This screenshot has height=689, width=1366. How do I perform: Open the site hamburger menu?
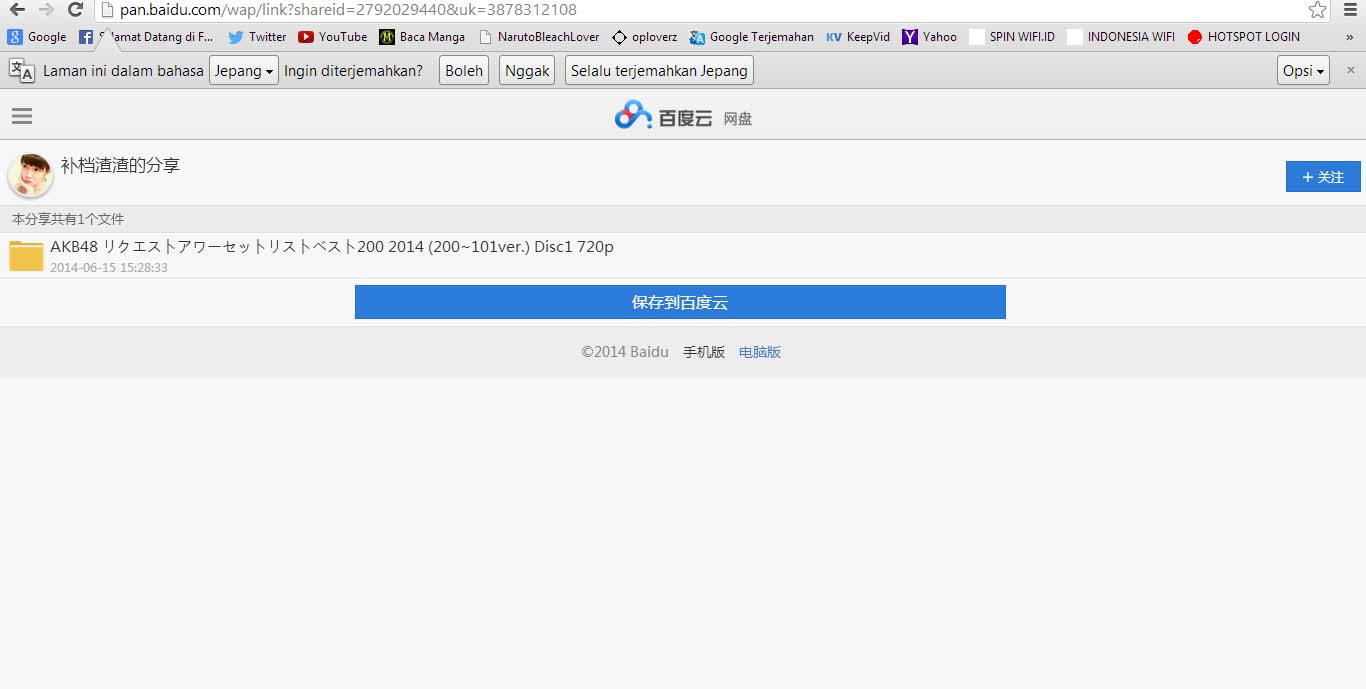coord(21,115)
